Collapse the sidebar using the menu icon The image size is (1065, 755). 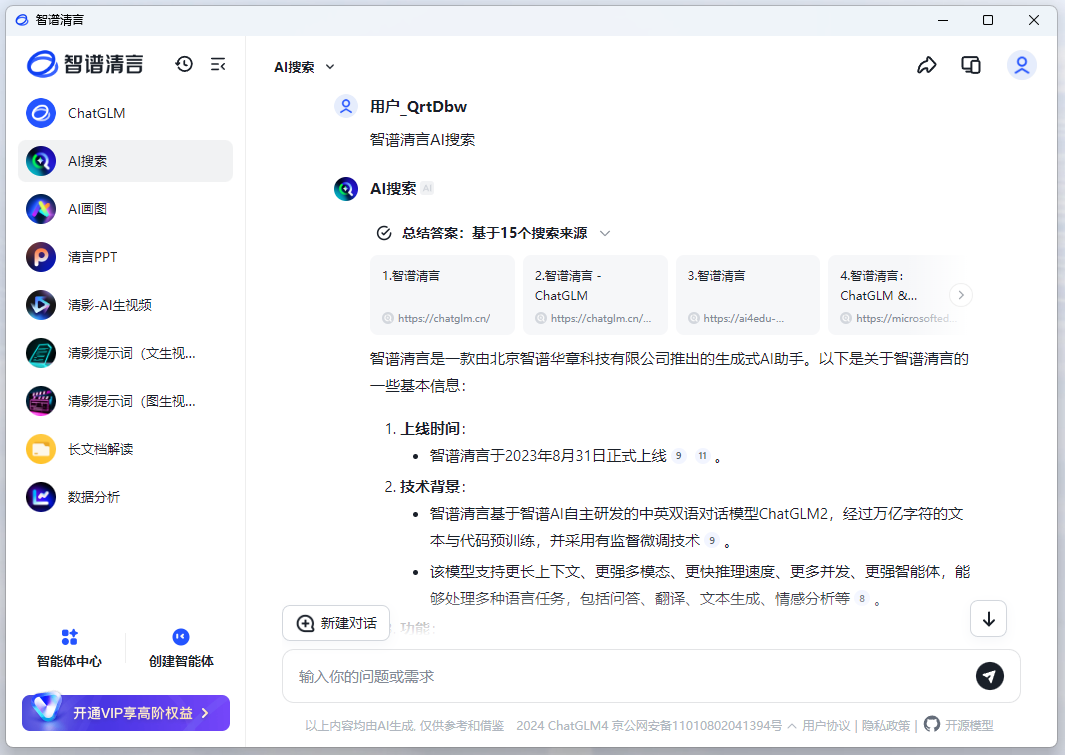point(218,65)
